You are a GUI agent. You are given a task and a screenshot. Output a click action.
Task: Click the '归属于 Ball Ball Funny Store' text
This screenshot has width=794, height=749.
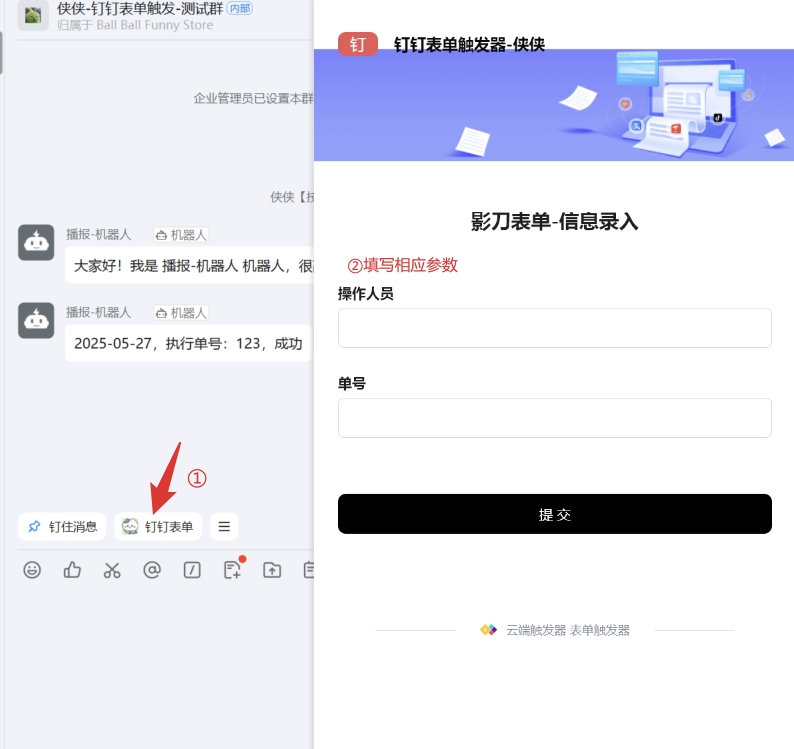135,25
